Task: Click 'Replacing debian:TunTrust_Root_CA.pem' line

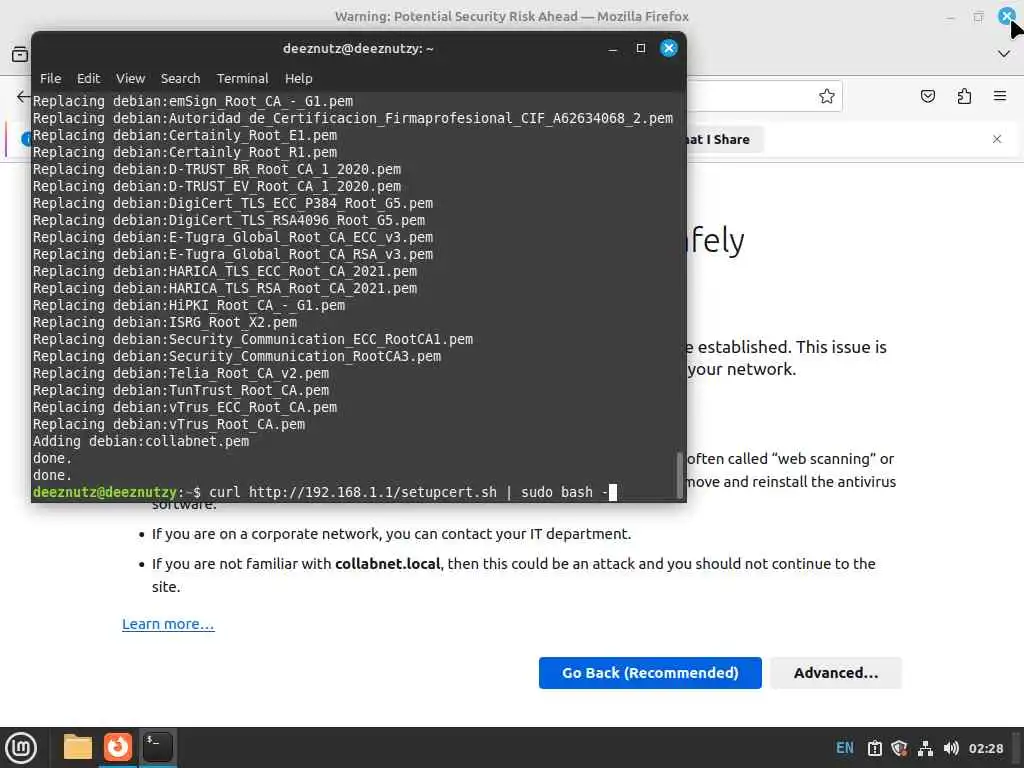Action: pos(181,390)
